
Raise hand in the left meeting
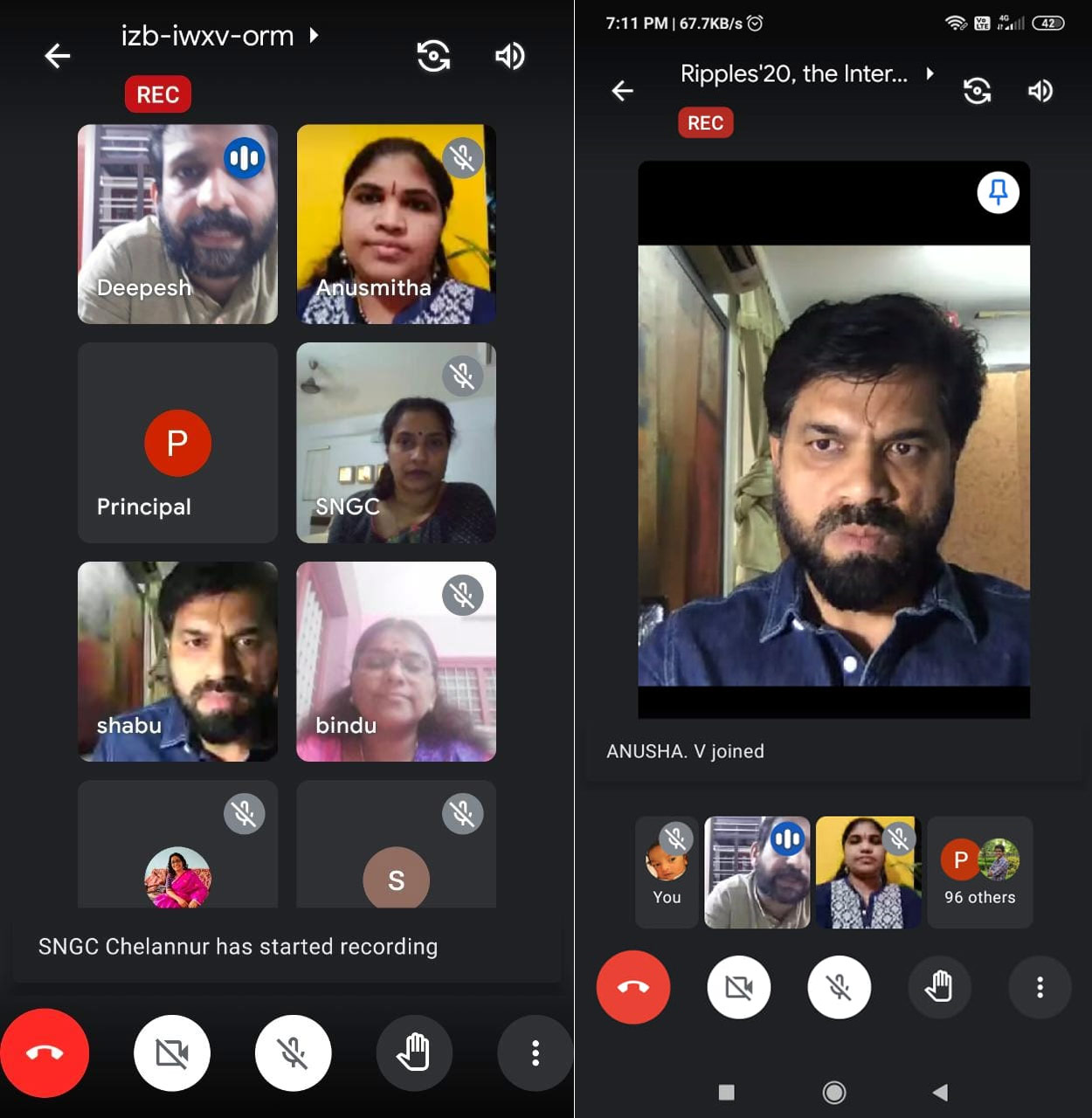pos(413,1052)
